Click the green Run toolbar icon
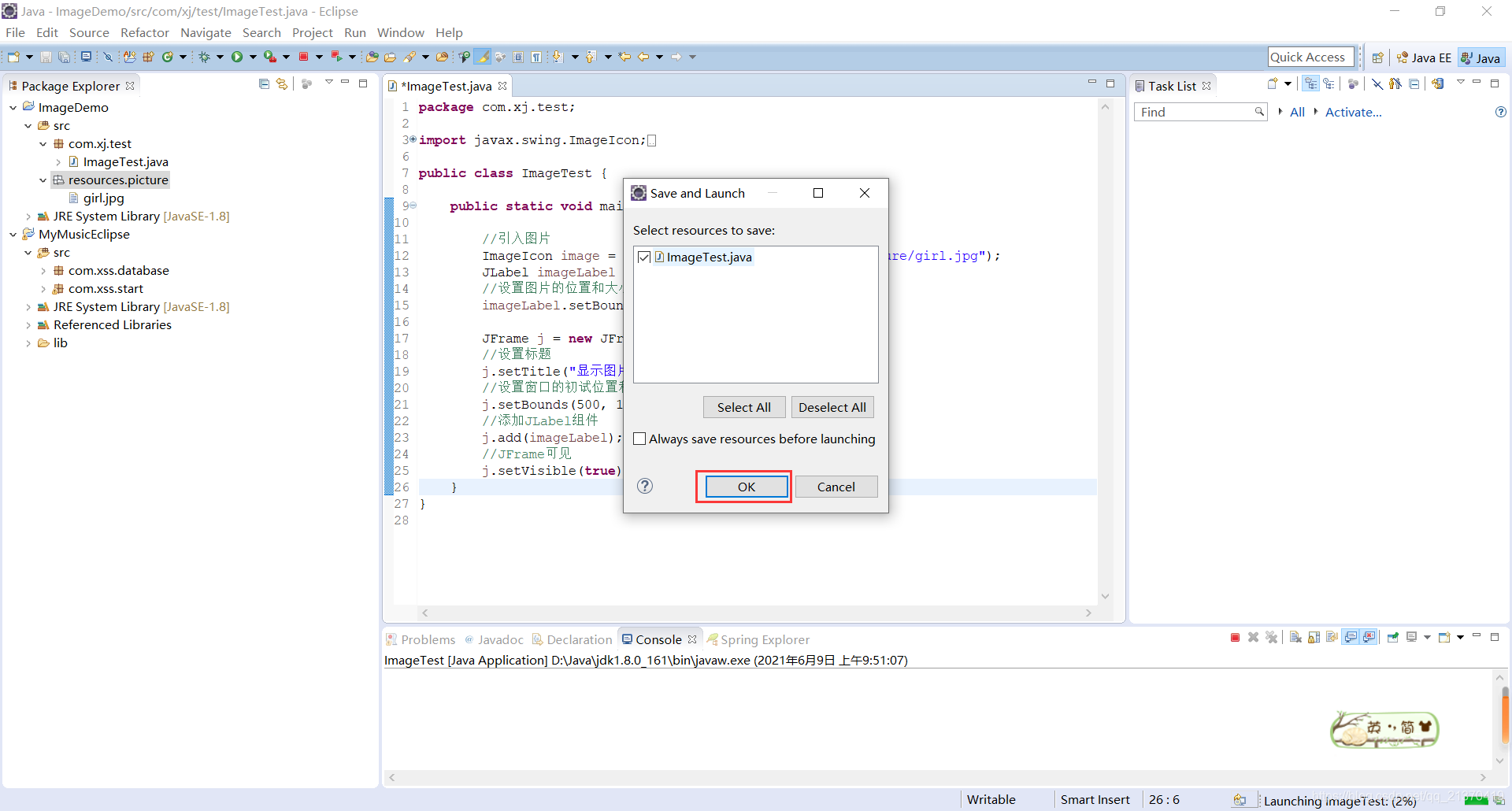This screenshot has height=811, width=1512. click(x=237, y=57)
